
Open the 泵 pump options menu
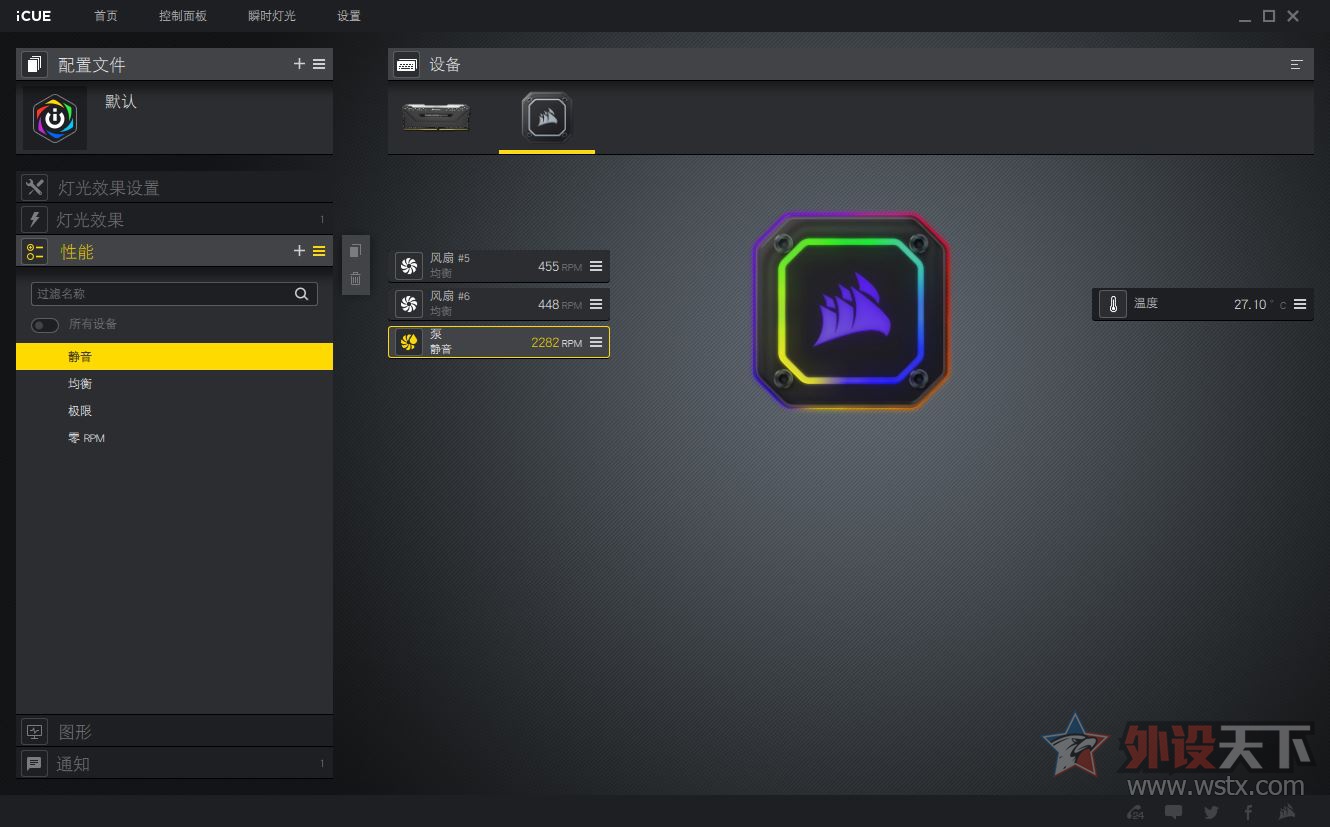tap(596, 342)
